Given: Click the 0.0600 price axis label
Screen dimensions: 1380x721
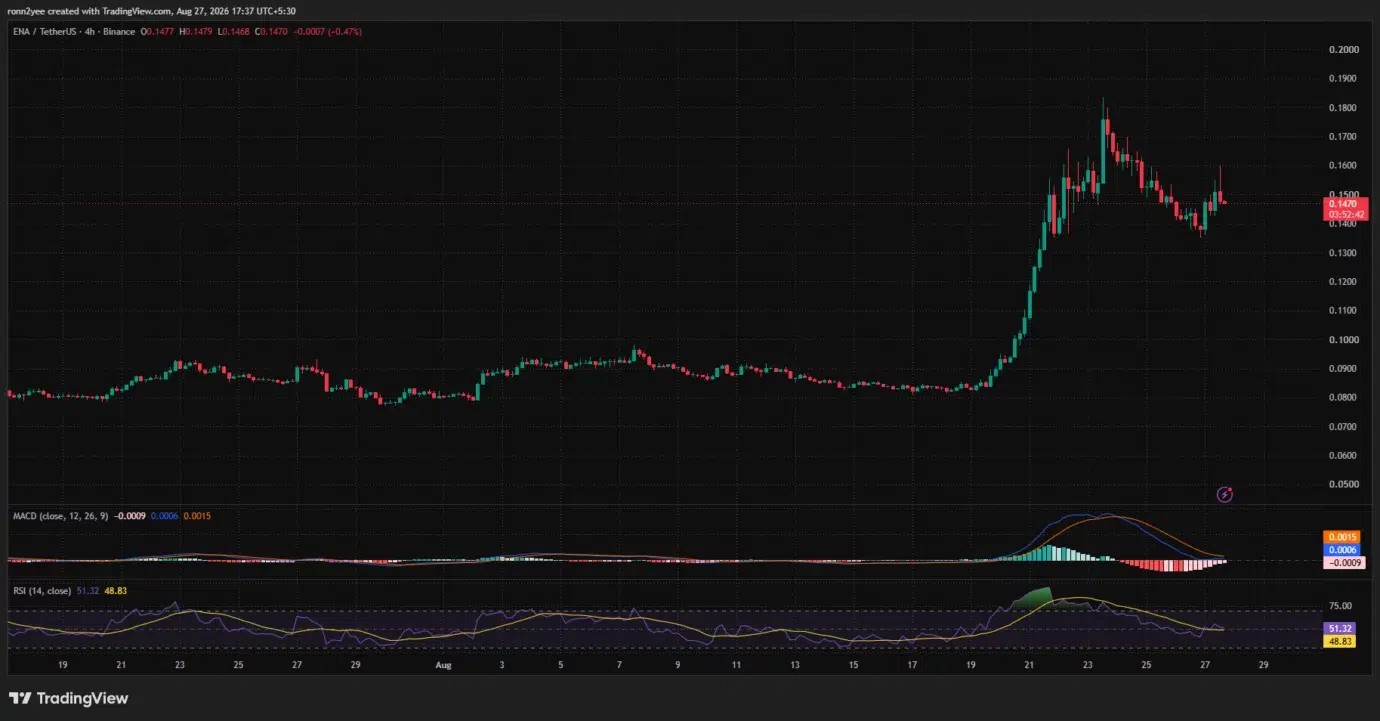Looking at the screenshot, I should [x=1343, y=456].
